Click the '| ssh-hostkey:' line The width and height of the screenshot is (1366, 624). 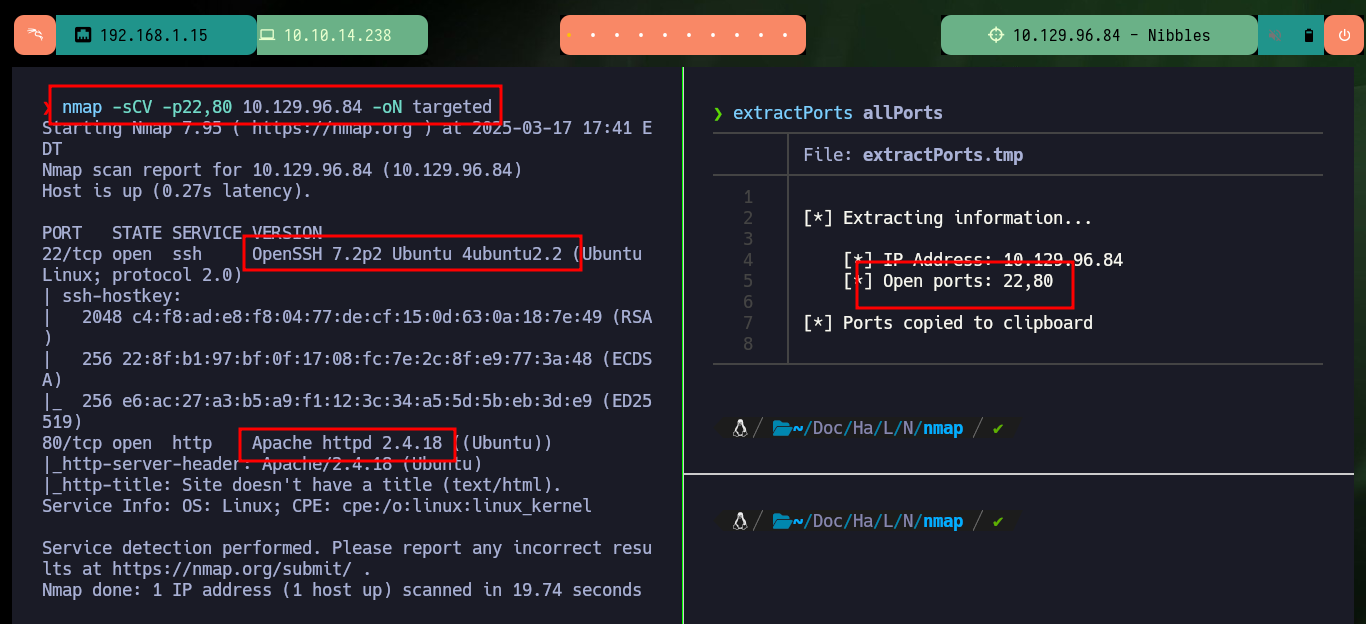click(x=112, y=296)
